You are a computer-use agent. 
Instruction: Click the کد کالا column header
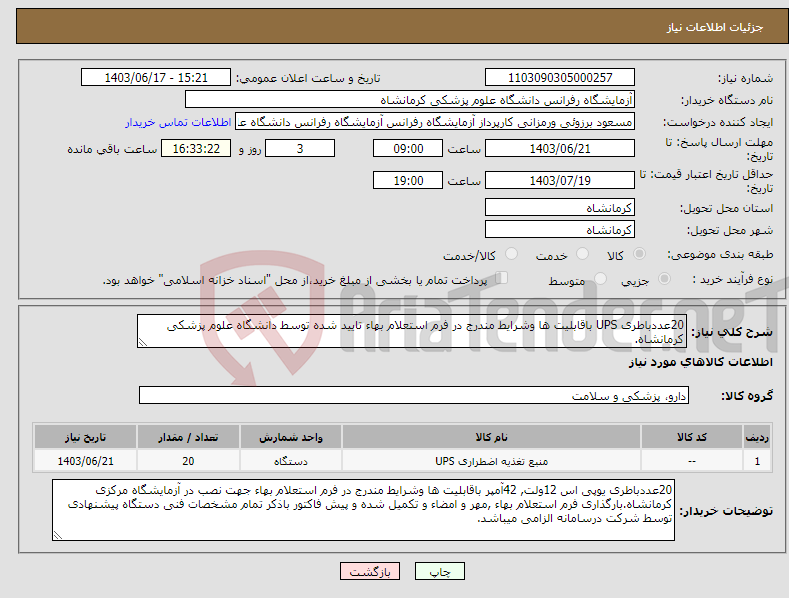click(692, 437)
